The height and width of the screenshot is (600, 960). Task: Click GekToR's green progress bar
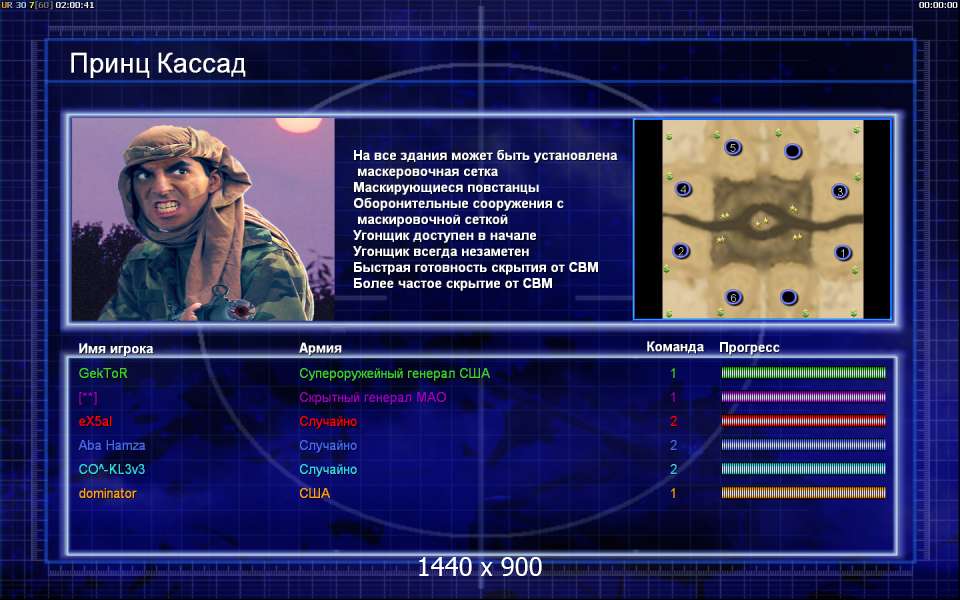[x=803, y=373]
